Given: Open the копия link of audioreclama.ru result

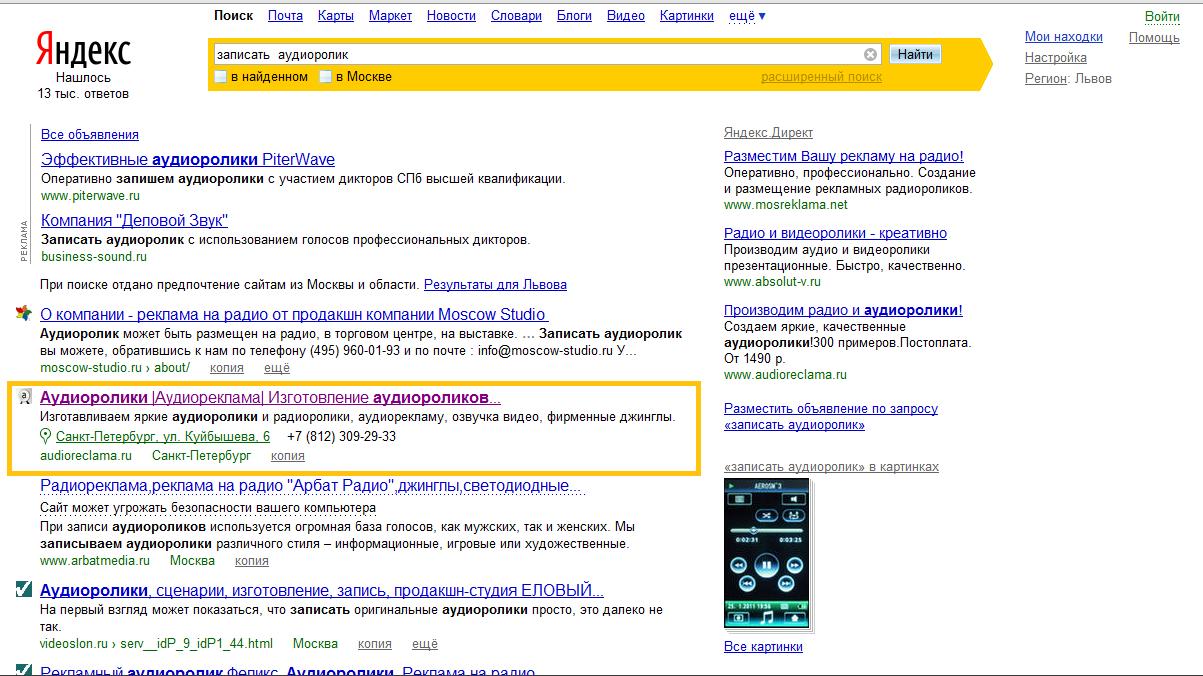Looking at the screenshot, I should click(x=288, y=456).
